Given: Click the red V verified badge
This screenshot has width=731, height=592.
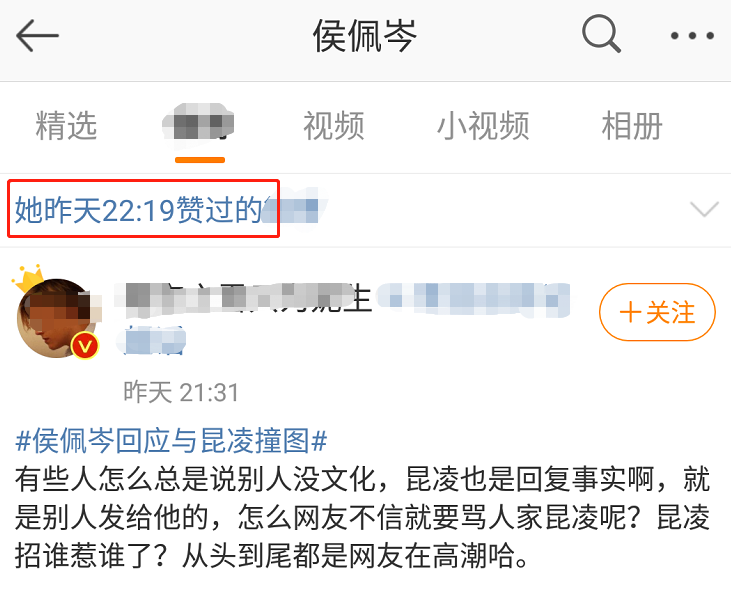Looking at the screenshot, I should pos(84,346).
